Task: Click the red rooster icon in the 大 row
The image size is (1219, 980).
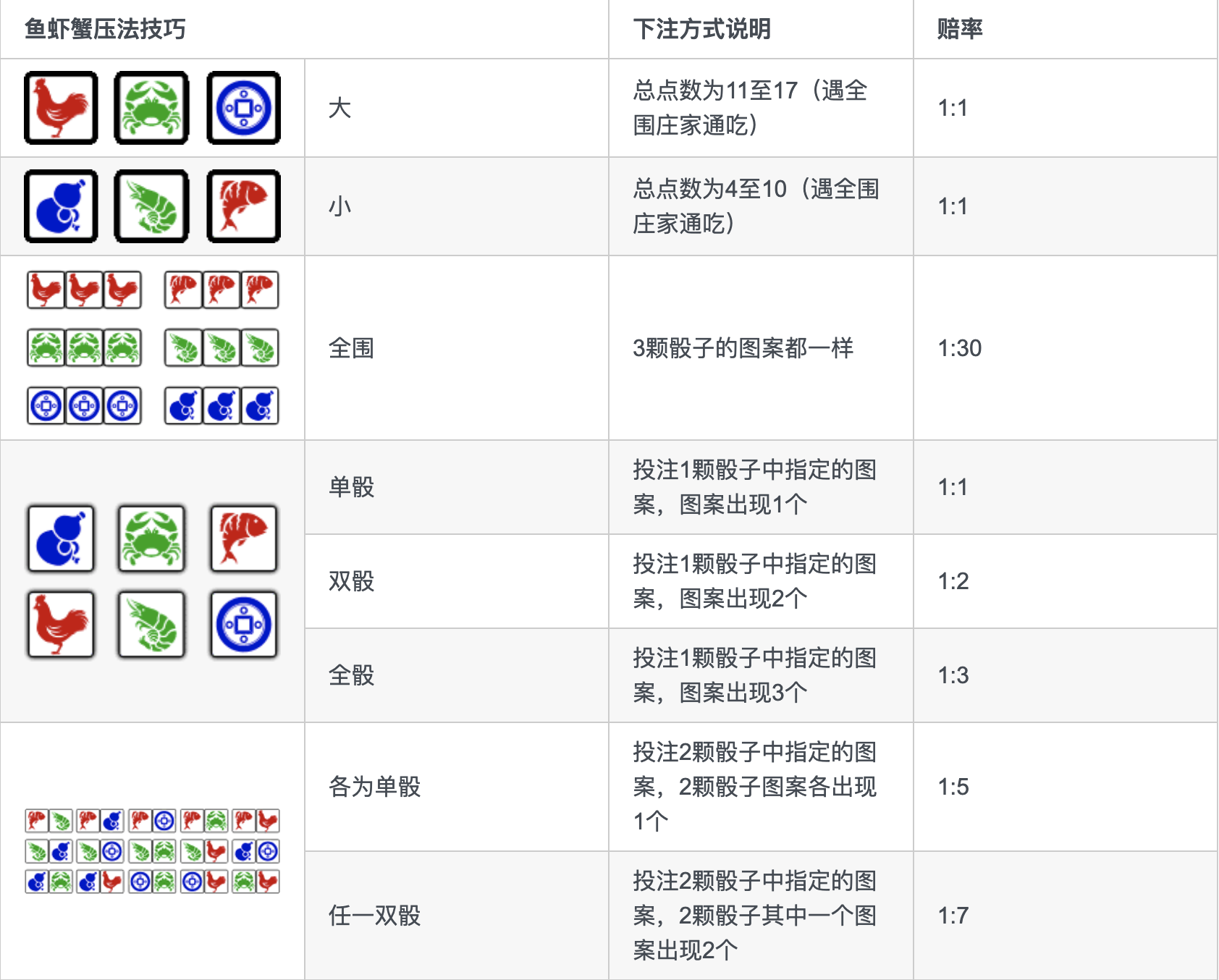Action: click(x=61, y=108)
